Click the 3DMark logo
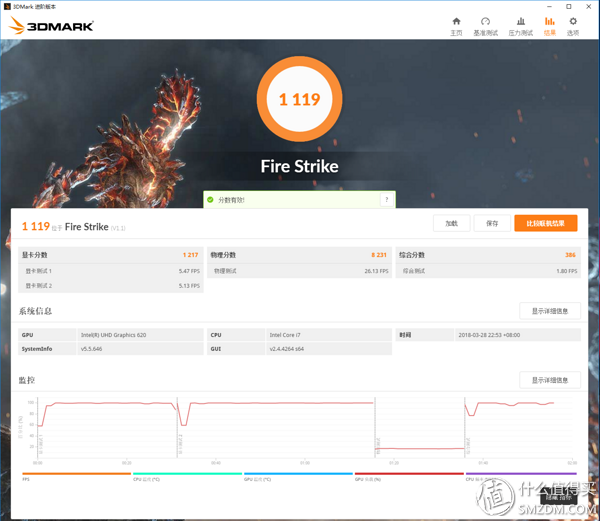 [51, 25]
